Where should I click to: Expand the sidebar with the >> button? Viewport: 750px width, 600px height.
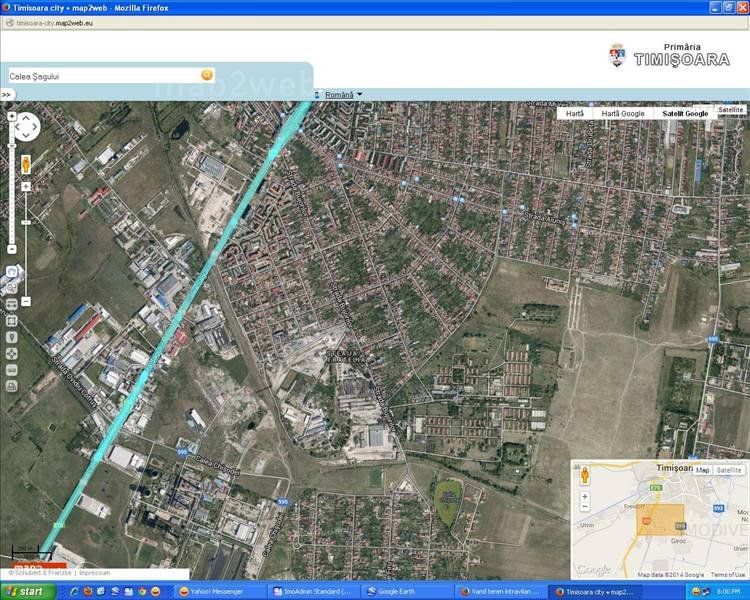pyautogui.click(x=7, y=95)
